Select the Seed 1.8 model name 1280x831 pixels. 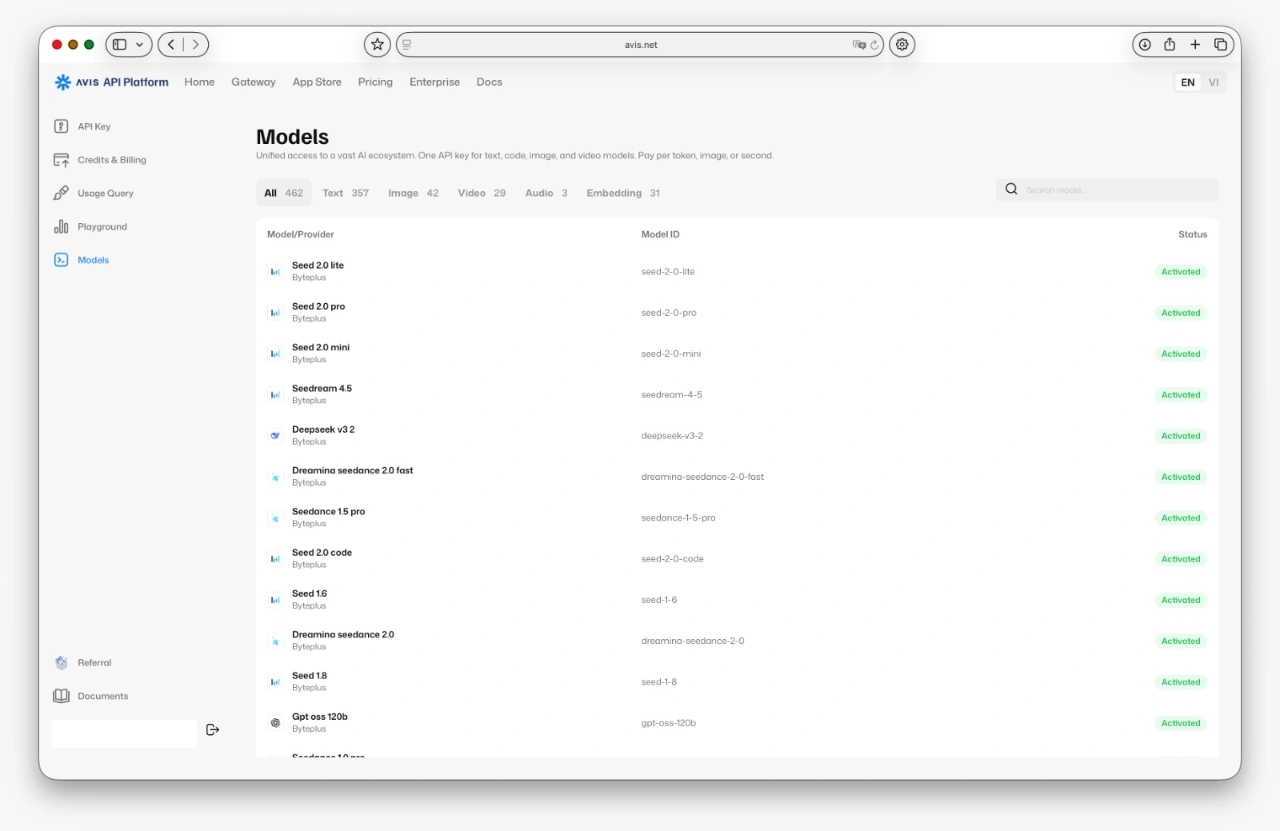(309, 676)
